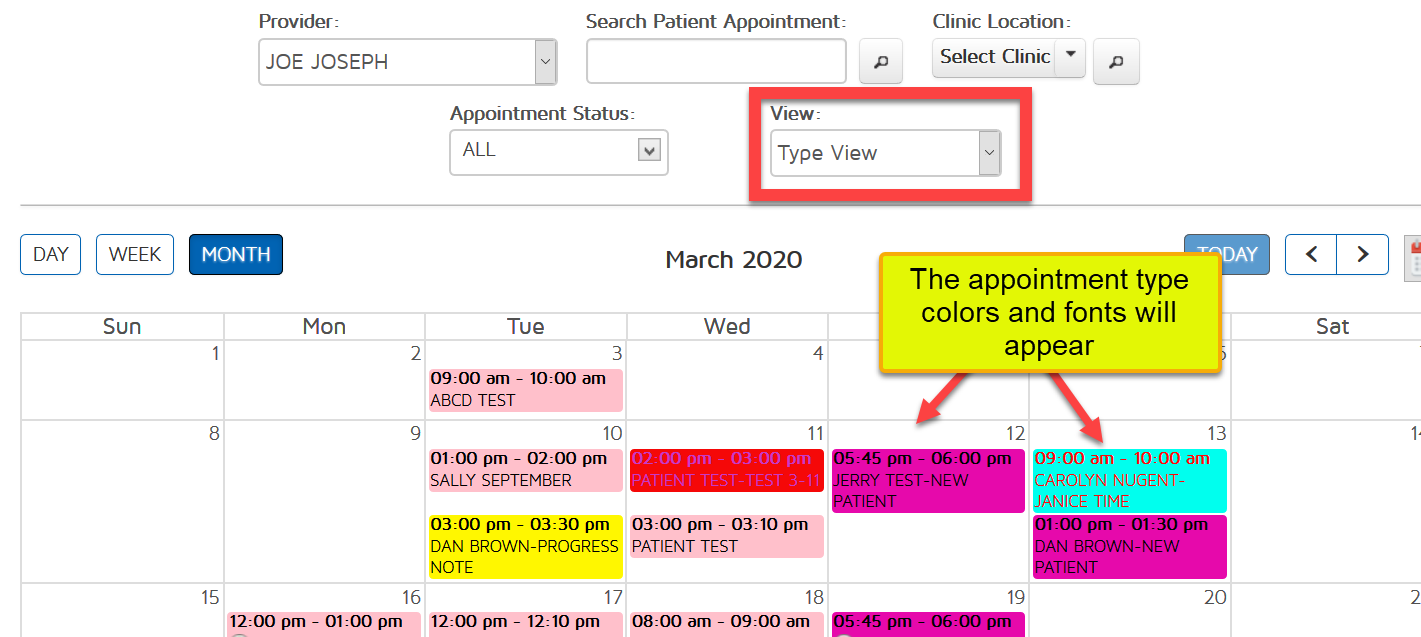Go to the previous month arrow

[x=1311, y=255]
